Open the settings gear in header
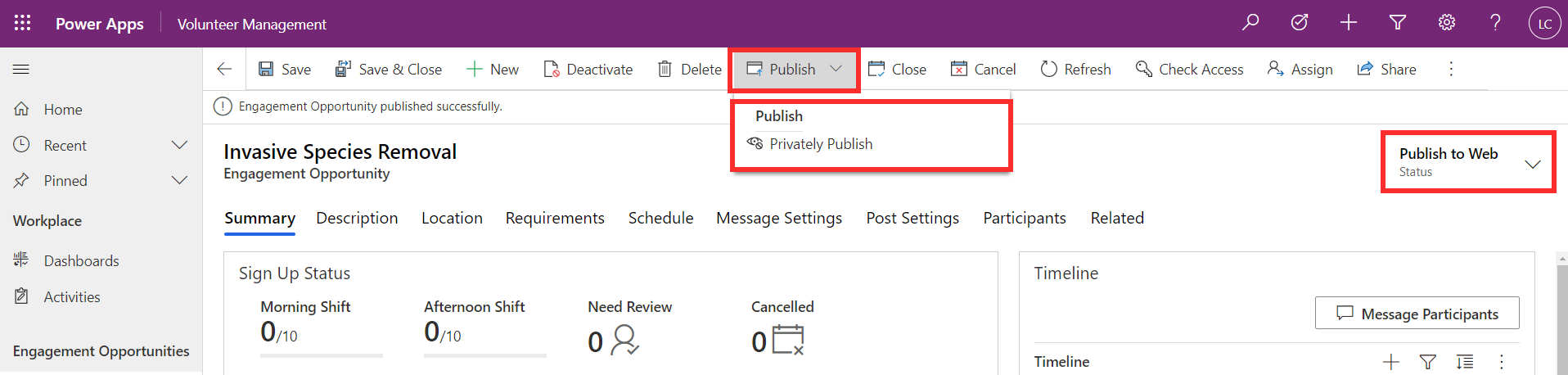Image resolution: width=1568 pixels, height=375 pixels. [x=1447, y=23]
